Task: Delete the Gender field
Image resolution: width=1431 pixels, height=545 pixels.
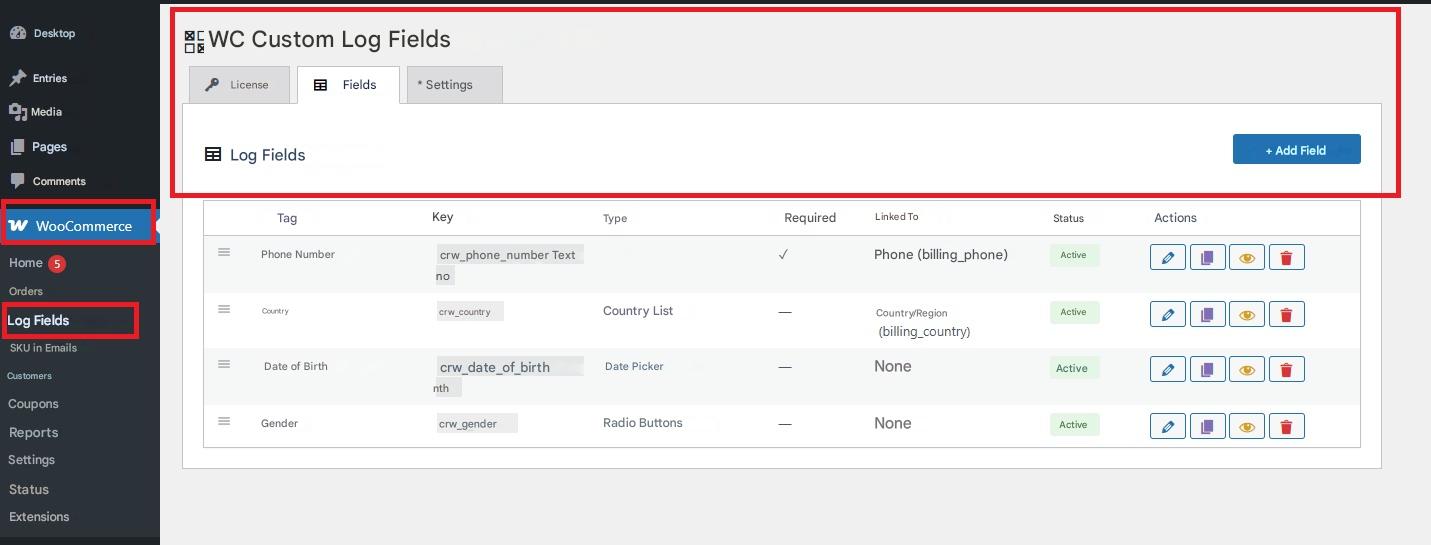Action: [1286, 427]
